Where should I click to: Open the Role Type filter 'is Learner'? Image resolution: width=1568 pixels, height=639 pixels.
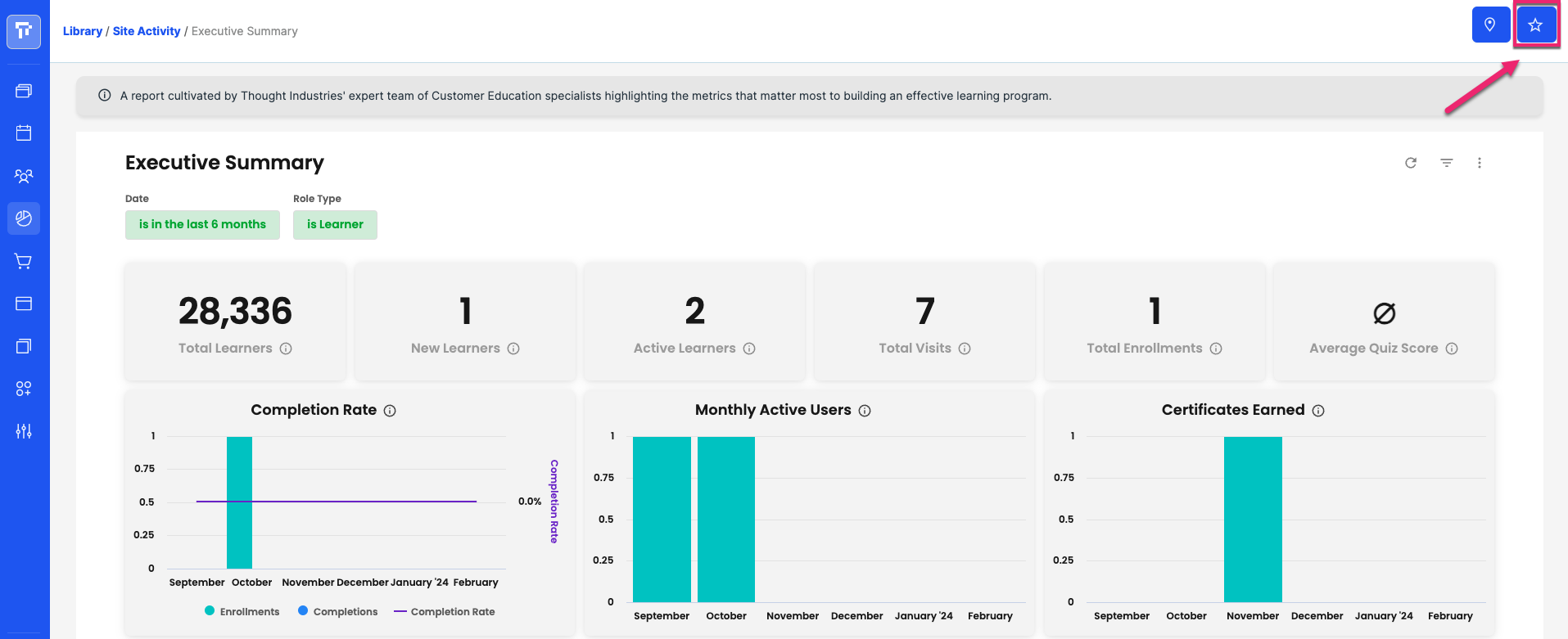[335, 224]
